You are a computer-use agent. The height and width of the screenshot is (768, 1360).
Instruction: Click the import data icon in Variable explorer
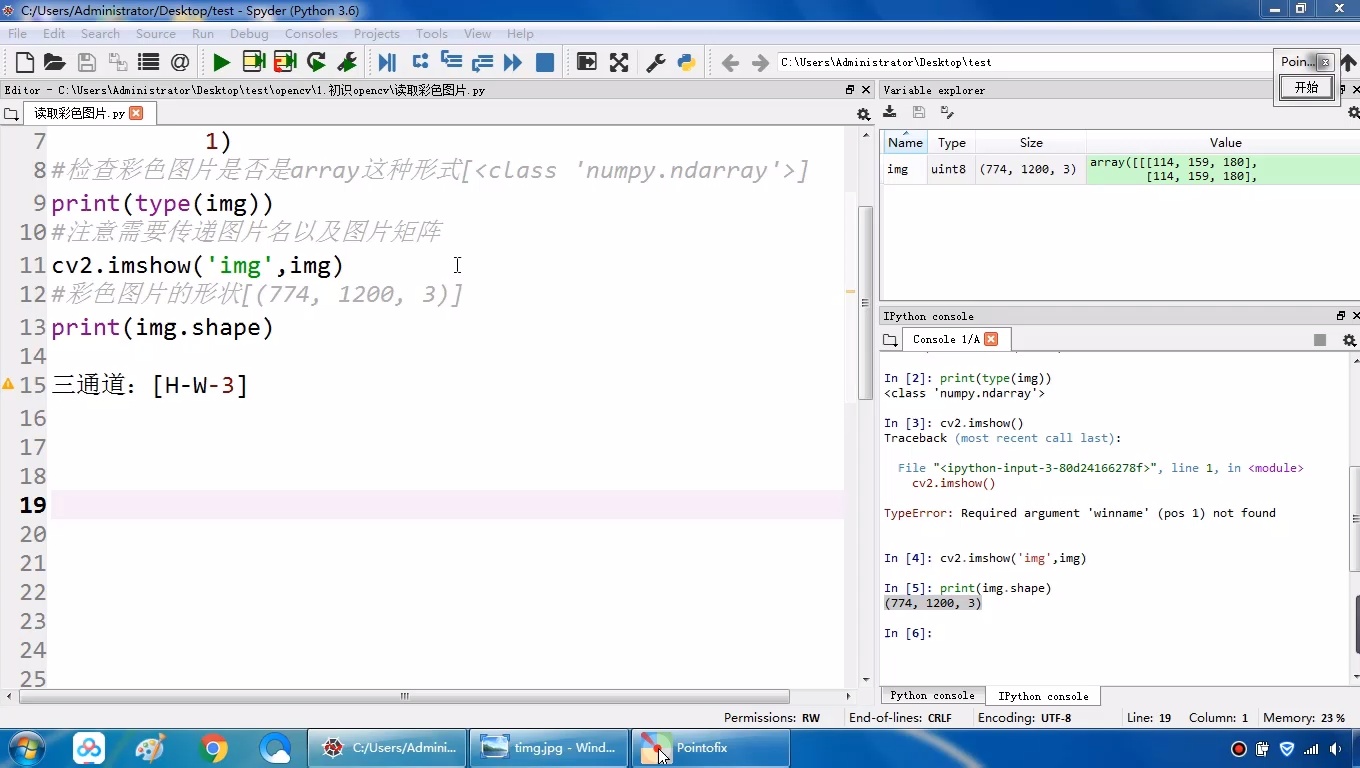pyautogui.click(x=891, y=113)
